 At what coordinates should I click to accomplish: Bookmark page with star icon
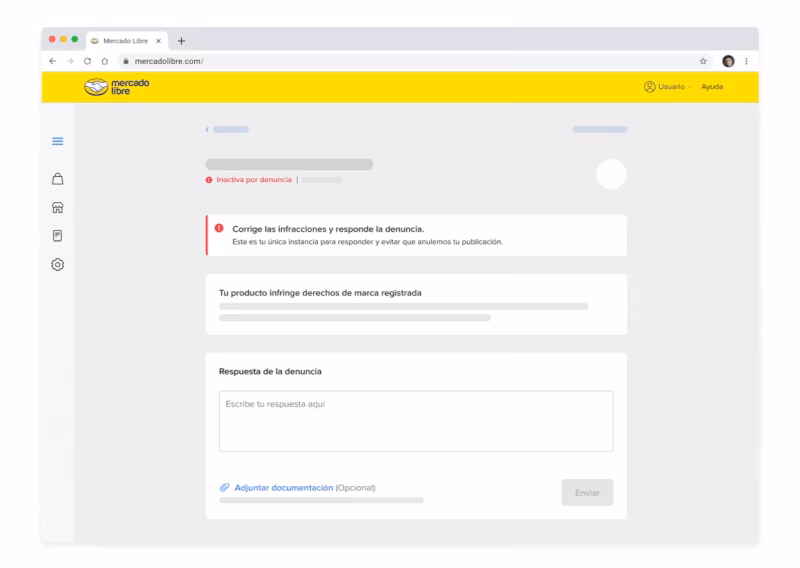pos(703,61)
